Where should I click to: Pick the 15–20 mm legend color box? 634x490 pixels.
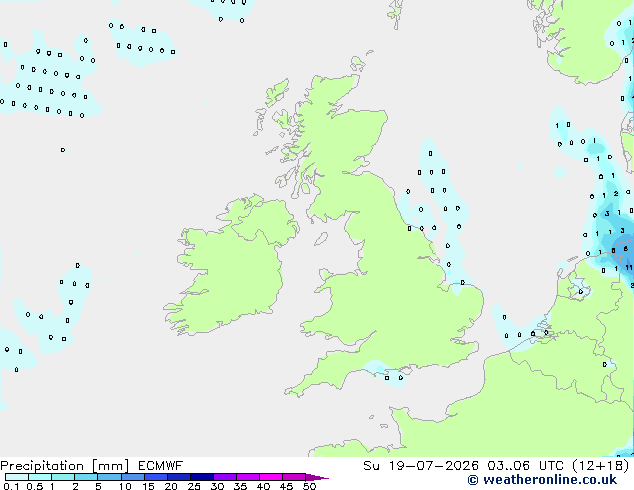tap(155, 477)
